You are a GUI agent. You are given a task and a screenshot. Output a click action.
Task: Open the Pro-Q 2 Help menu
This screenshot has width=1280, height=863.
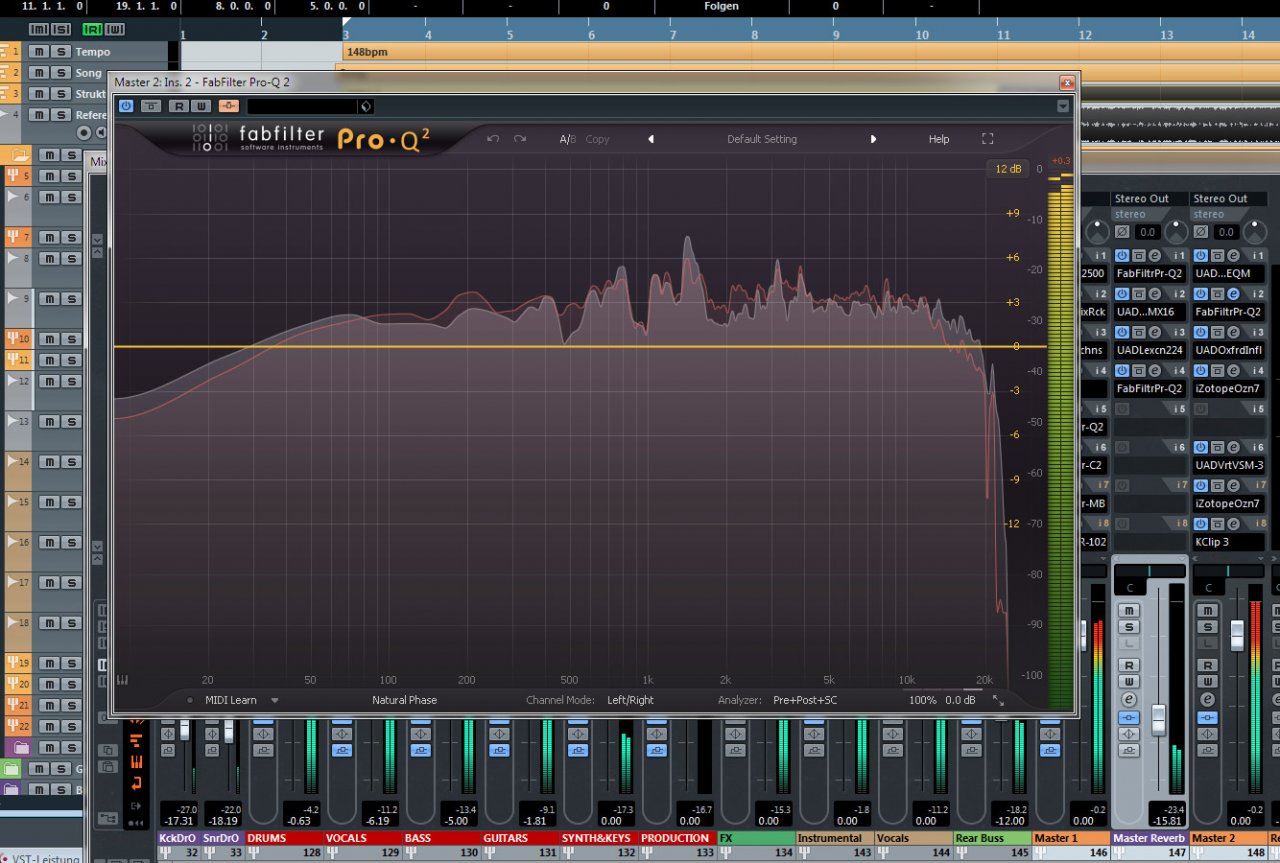pos(939,139)
